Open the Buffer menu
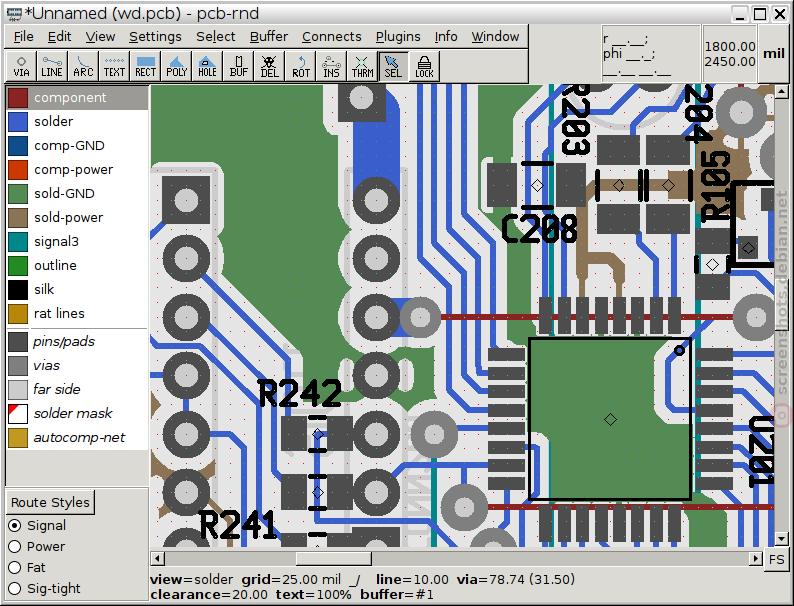 269,36
